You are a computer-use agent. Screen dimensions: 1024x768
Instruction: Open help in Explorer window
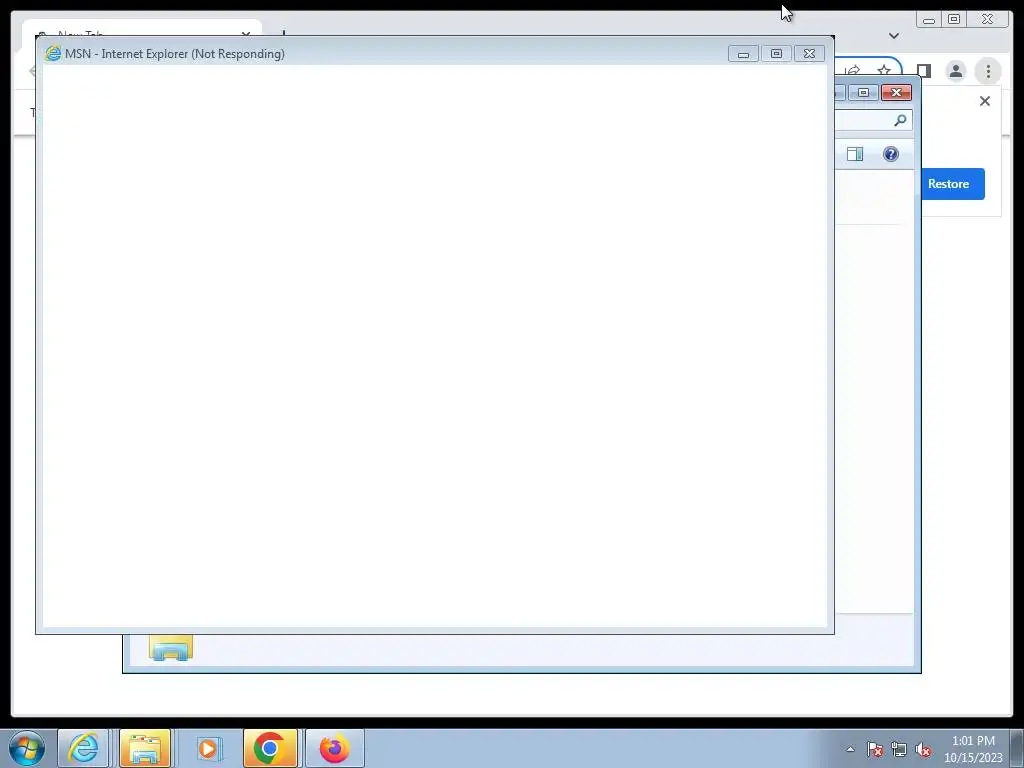coord(891,154)
